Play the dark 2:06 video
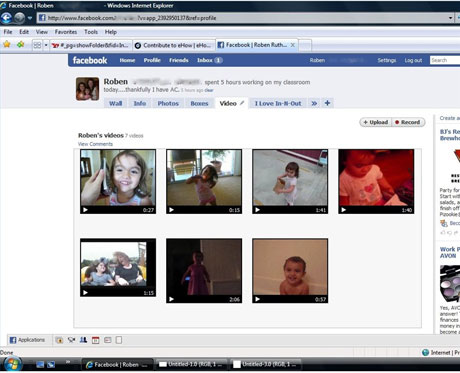The height and width of the screenshot is (373, 460). pyautogui.click(x=204, y=271)
